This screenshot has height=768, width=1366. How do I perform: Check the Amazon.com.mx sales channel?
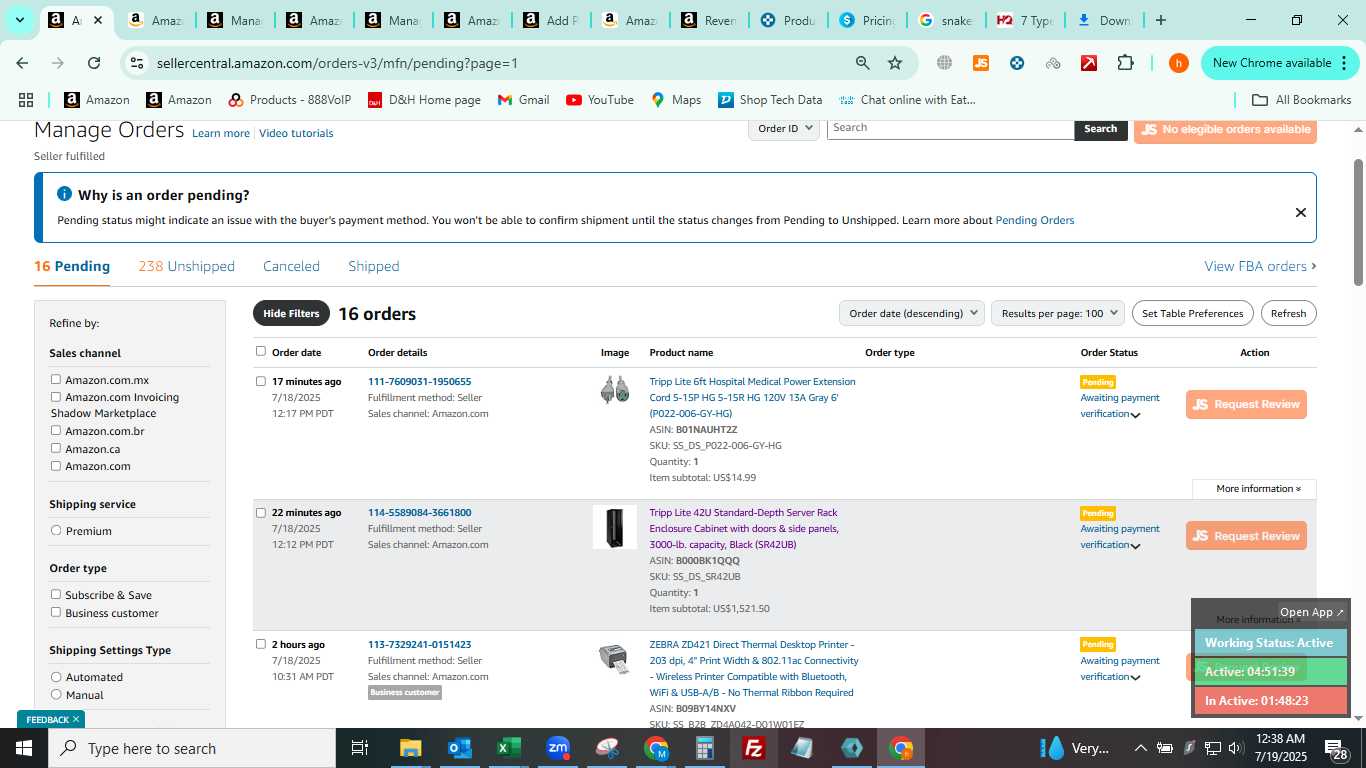pyautogui.click(x=56, y=379)
